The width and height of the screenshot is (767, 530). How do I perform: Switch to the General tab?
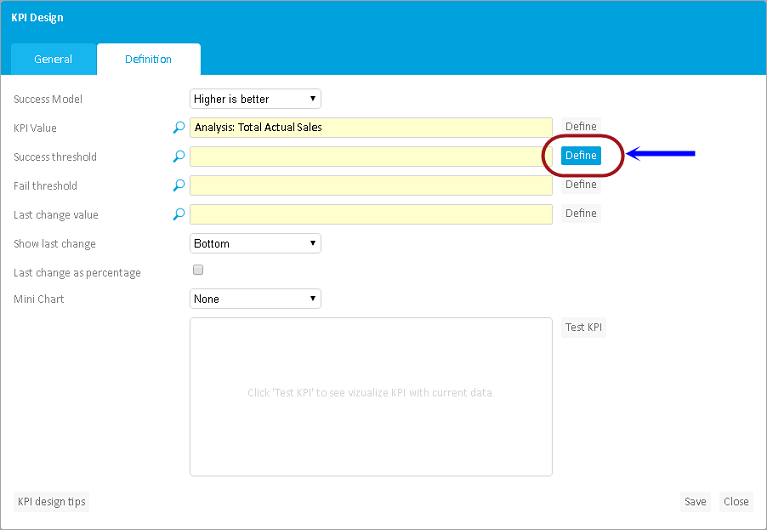click(53, 59)
